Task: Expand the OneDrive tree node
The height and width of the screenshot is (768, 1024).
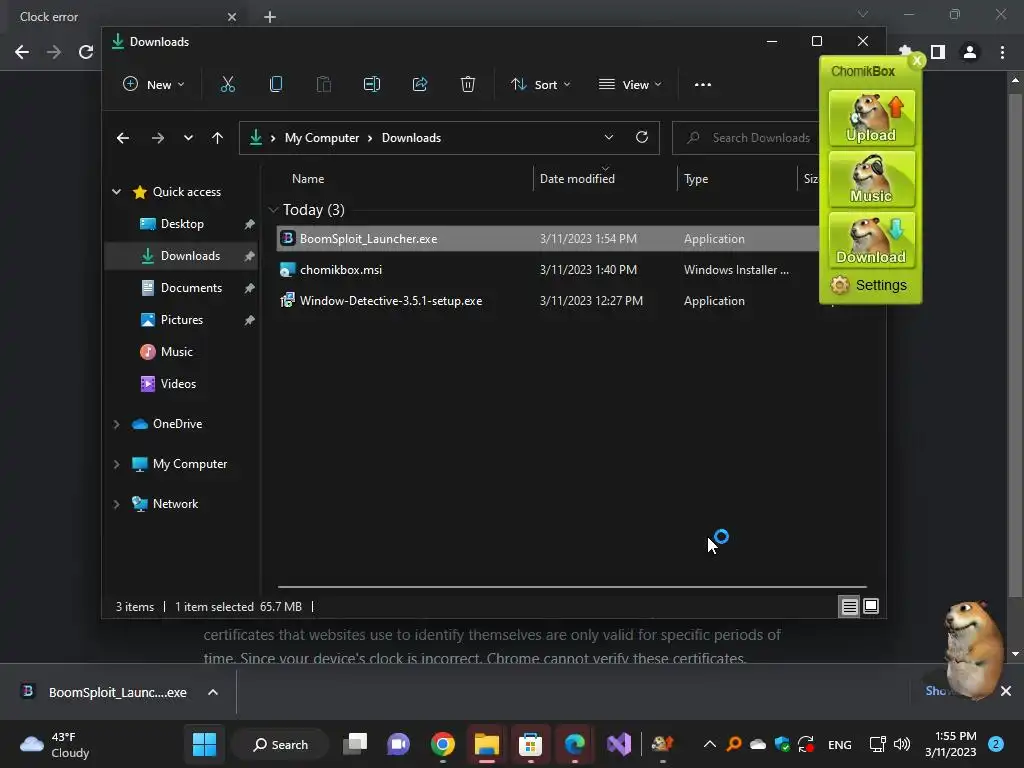Action: click(x=116, y=424)
